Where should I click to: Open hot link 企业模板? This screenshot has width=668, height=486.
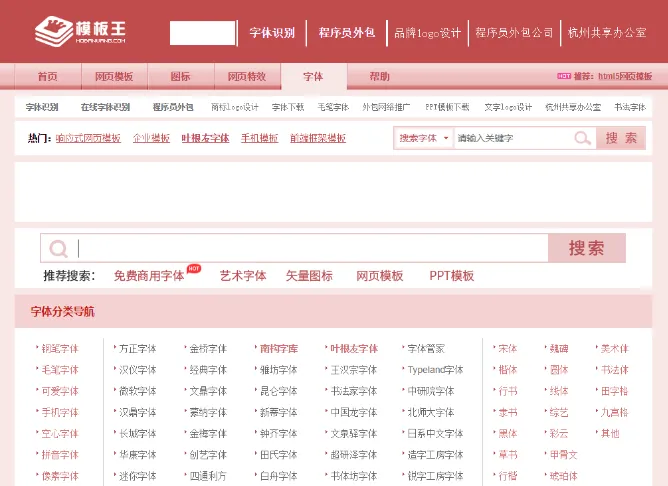151,138
